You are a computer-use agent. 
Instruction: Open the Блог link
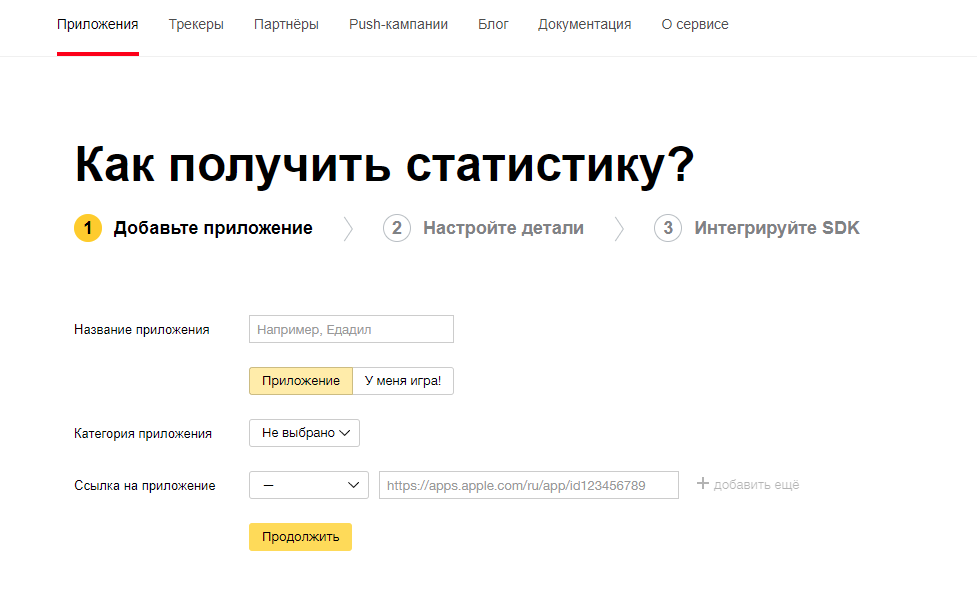pyautogui.click(x=493, y=24)
